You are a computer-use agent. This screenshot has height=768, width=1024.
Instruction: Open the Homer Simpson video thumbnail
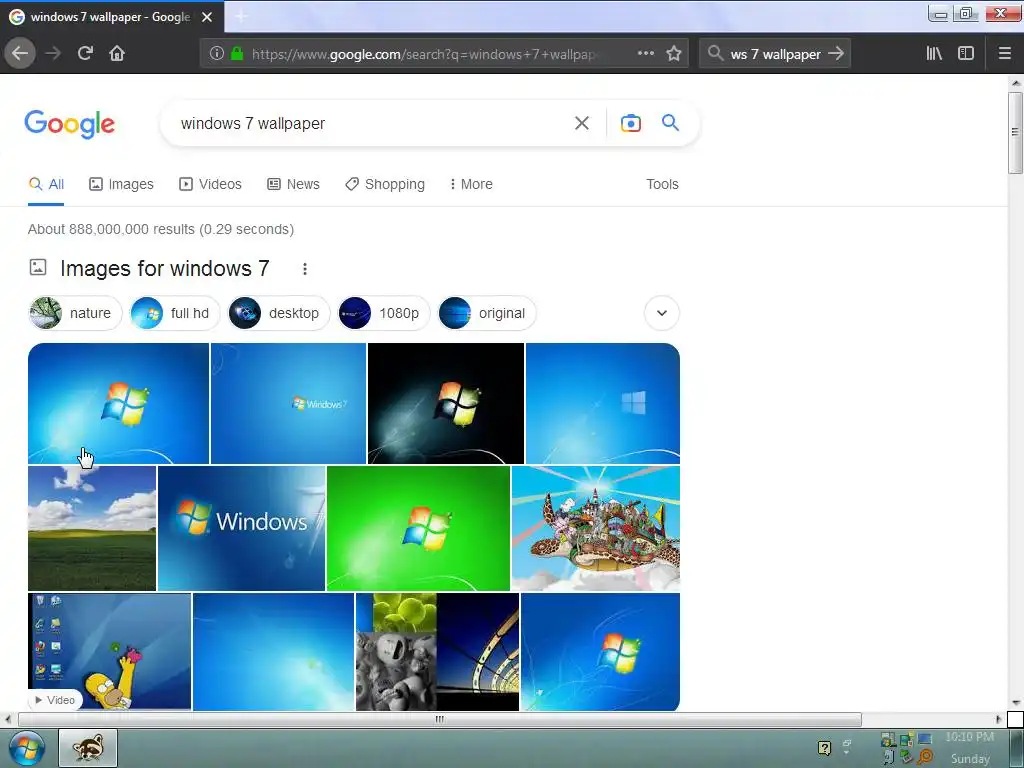pyautogui.click(x=110, y=651)
